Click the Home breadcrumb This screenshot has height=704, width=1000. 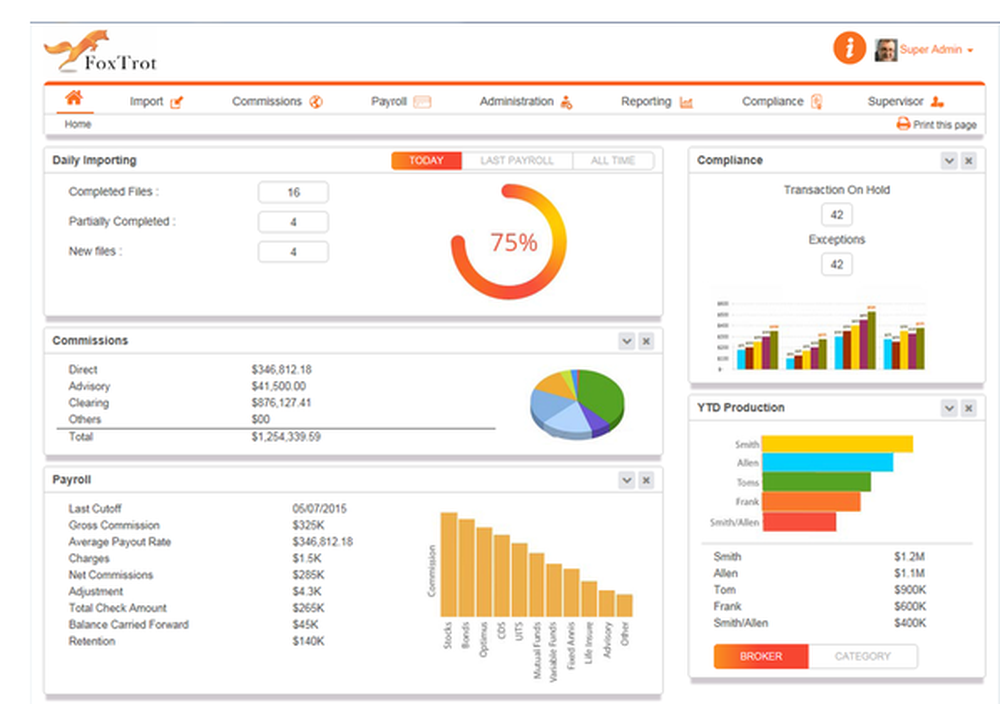[78, 124]
